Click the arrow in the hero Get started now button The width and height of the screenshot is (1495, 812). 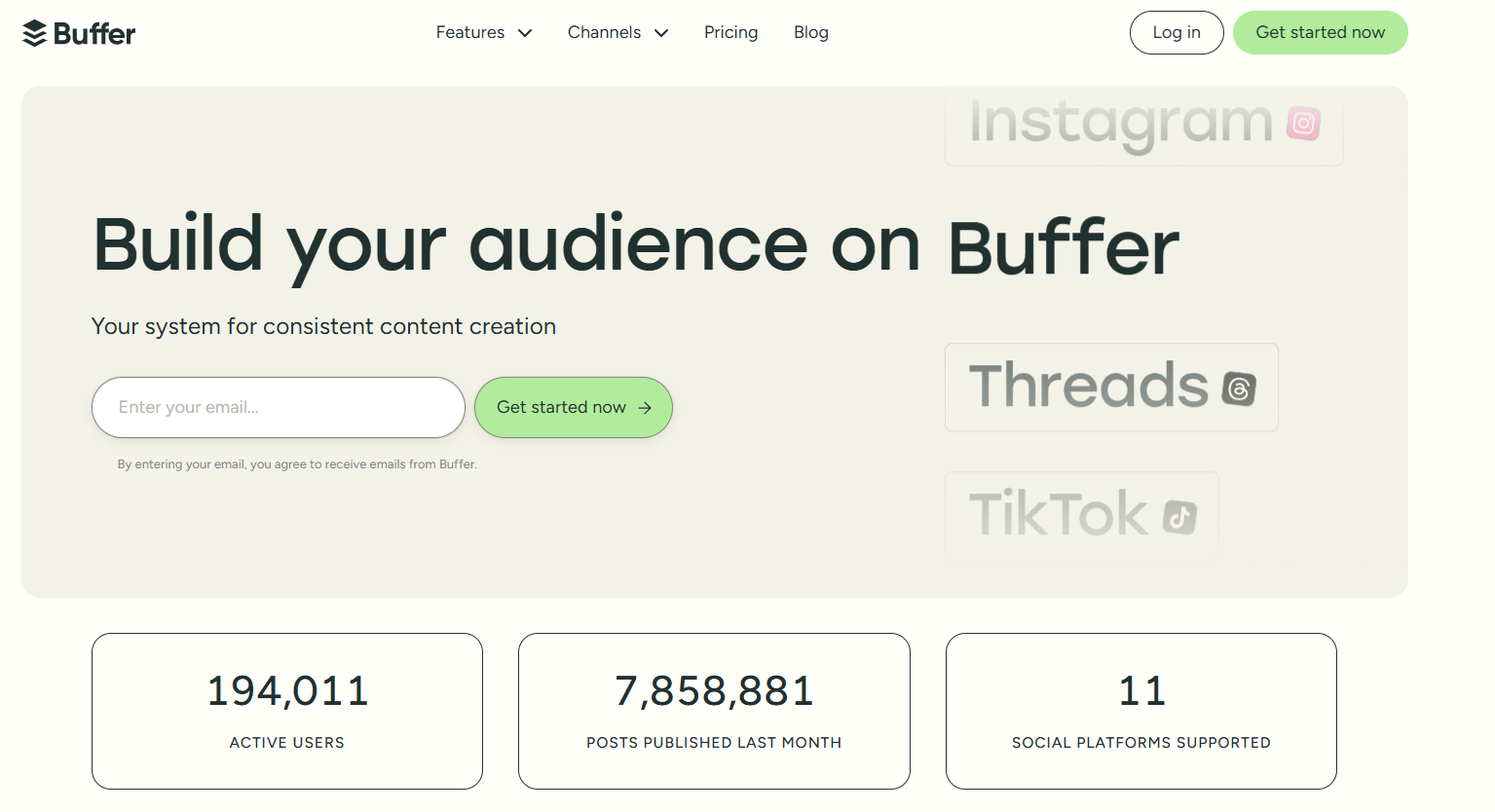645,408
